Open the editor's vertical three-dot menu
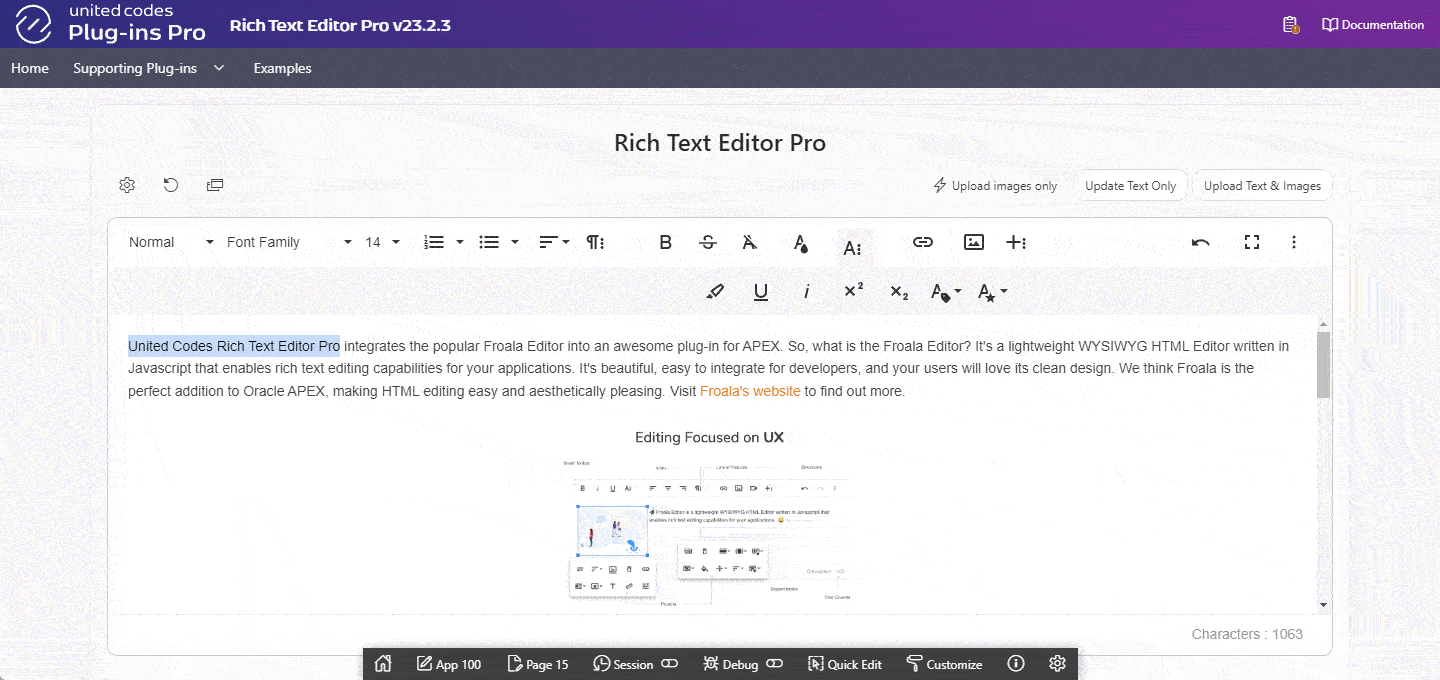 point(1294,242)
